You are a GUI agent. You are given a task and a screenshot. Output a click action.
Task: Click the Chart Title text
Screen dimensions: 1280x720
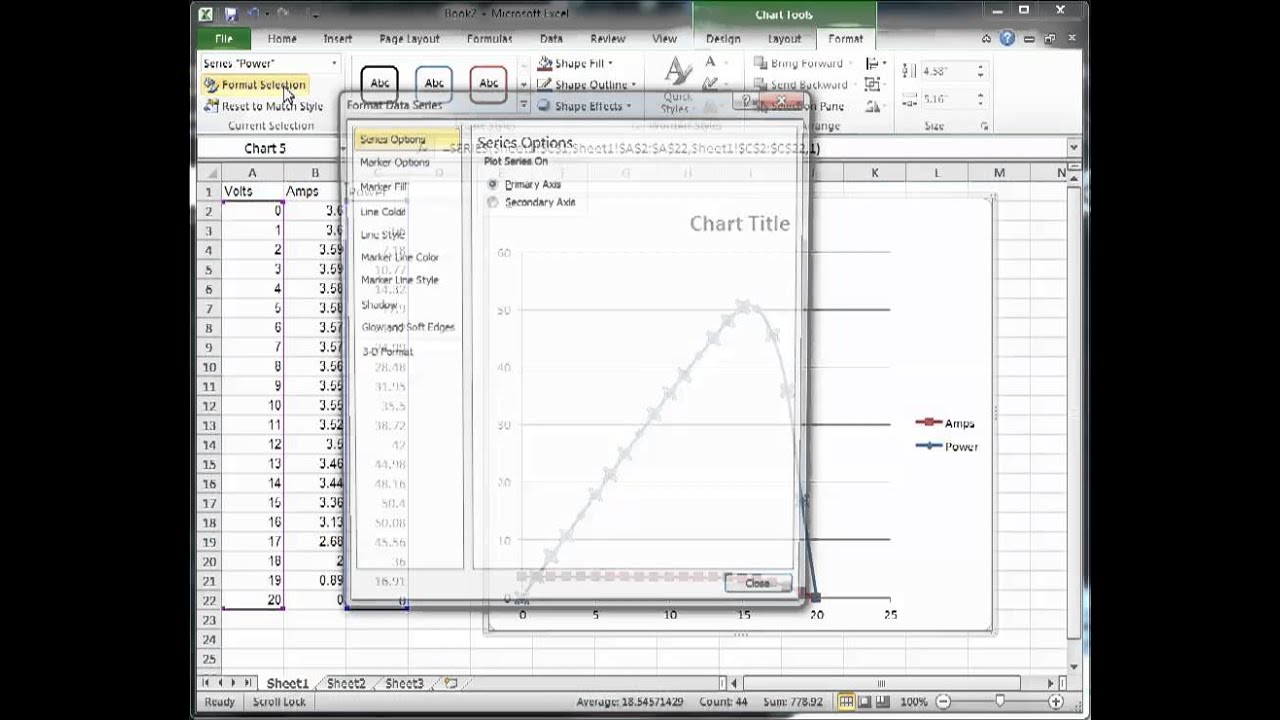pyautogui.click(x=739, y=223)
